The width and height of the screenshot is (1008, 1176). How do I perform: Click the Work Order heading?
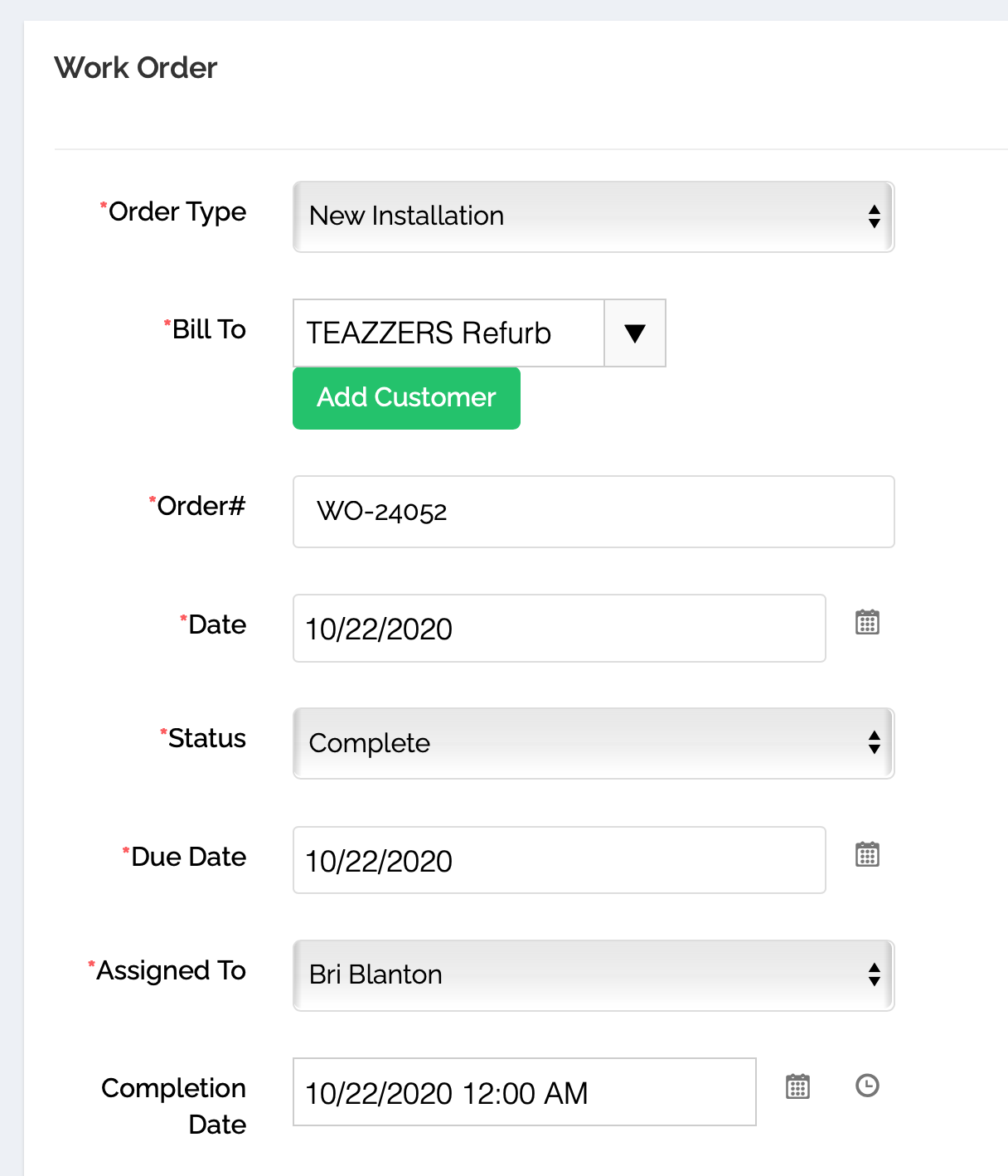point(136,68)
